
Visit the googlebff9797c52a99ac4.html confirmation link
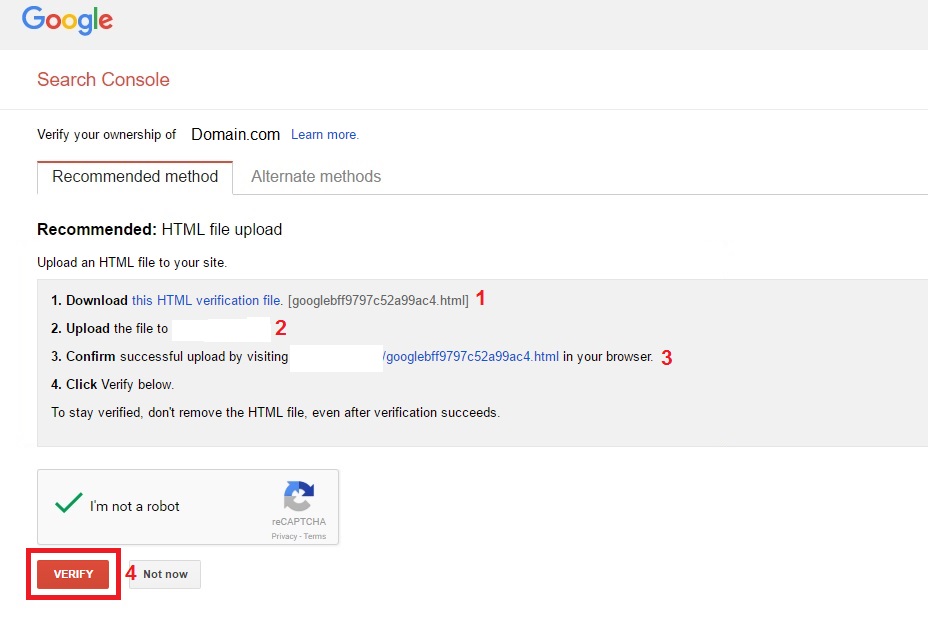tap(471, 356)
